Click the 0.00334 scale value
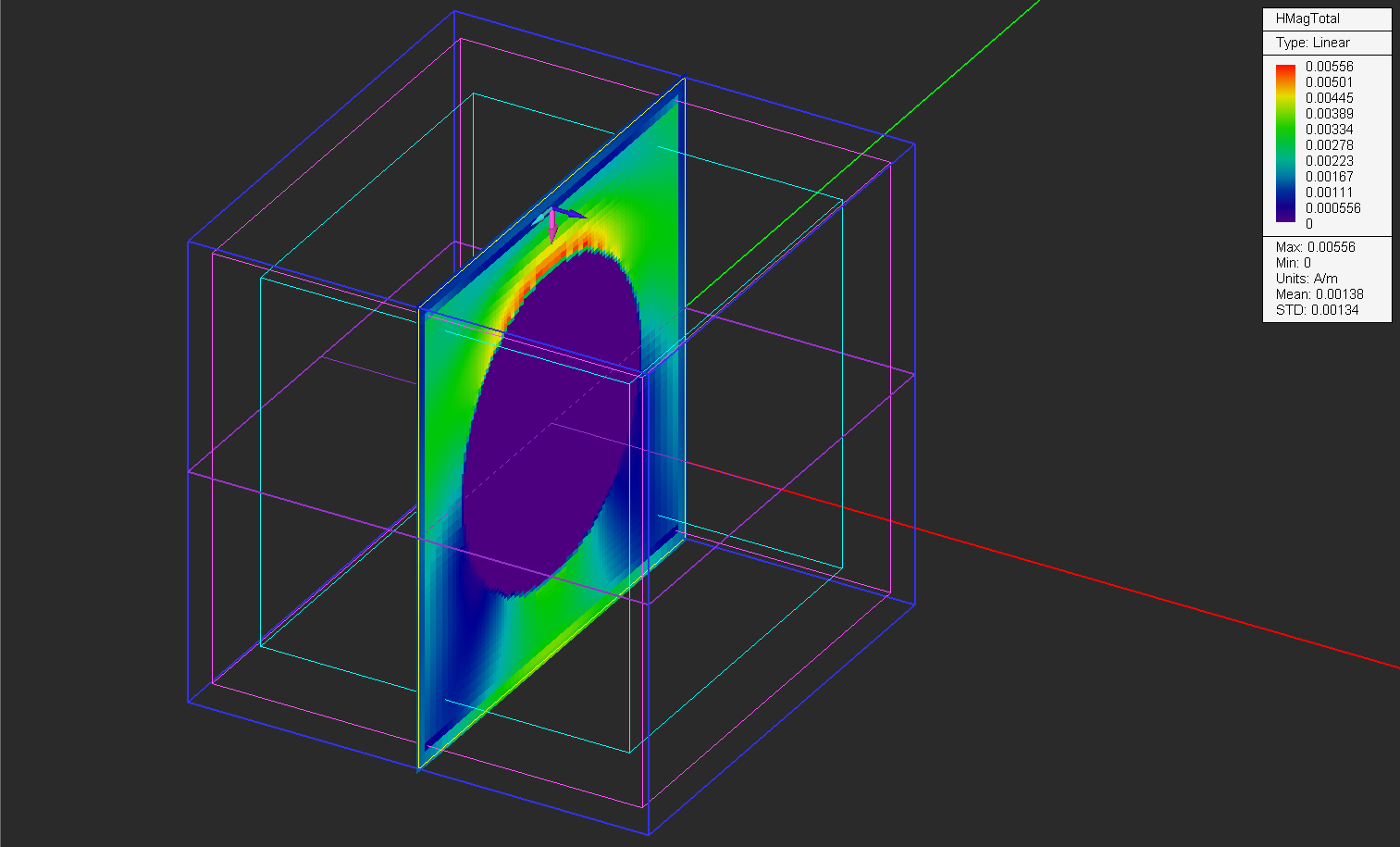The image size is (1400, 847). point(1329,130)
